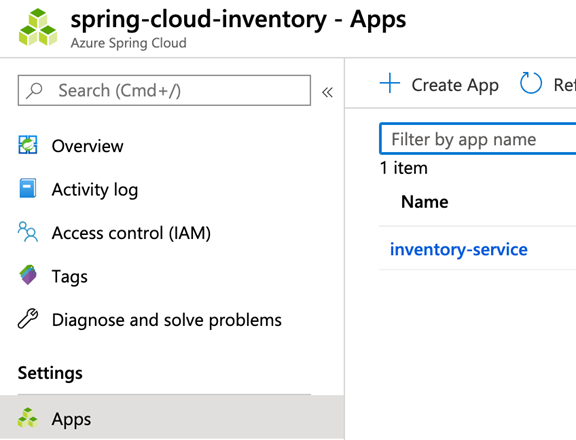Viewport: 576px width, 440px height.
Task: Click the Azure Spring Cloud subtitle
Action: click(x=129, y=43)
